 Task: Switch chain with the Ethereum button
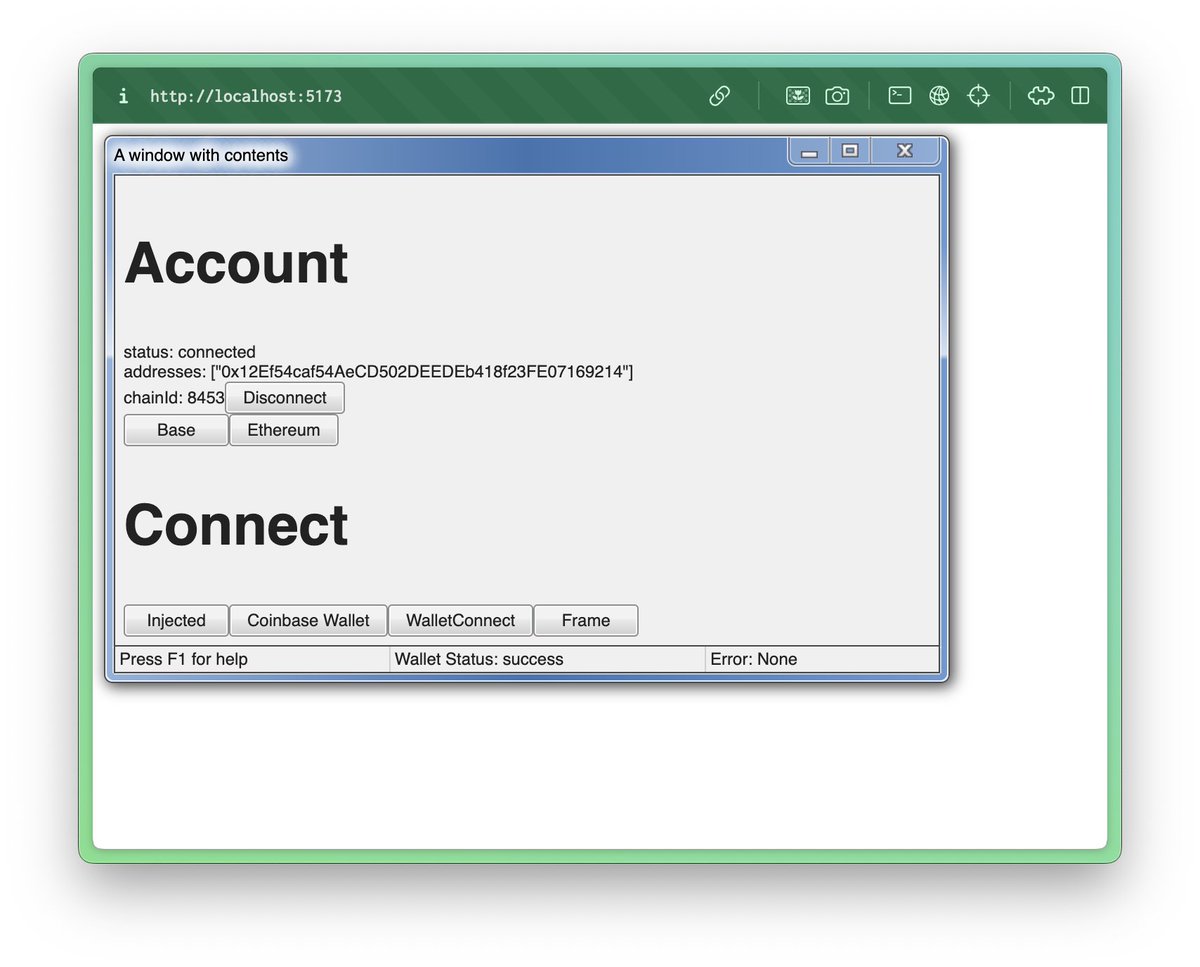(x=284, y=430)
